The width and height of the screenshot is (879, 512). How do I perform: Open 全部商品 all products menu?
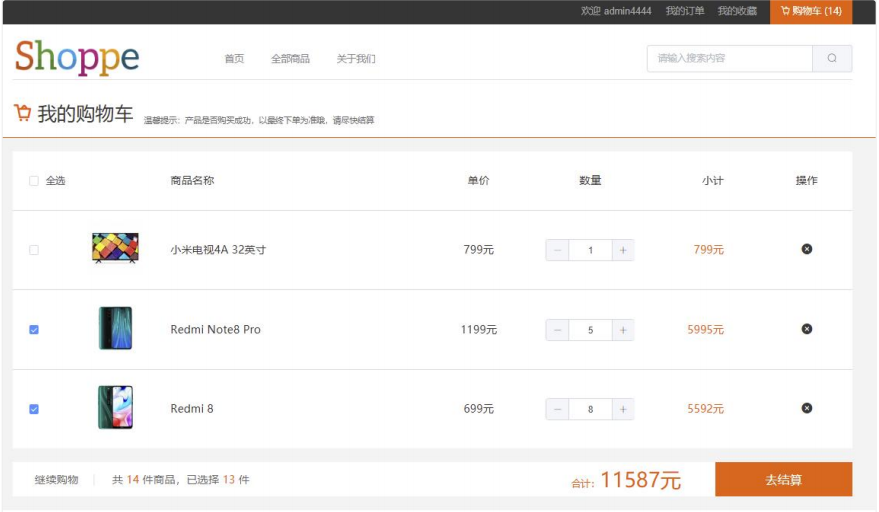point(290,59)
